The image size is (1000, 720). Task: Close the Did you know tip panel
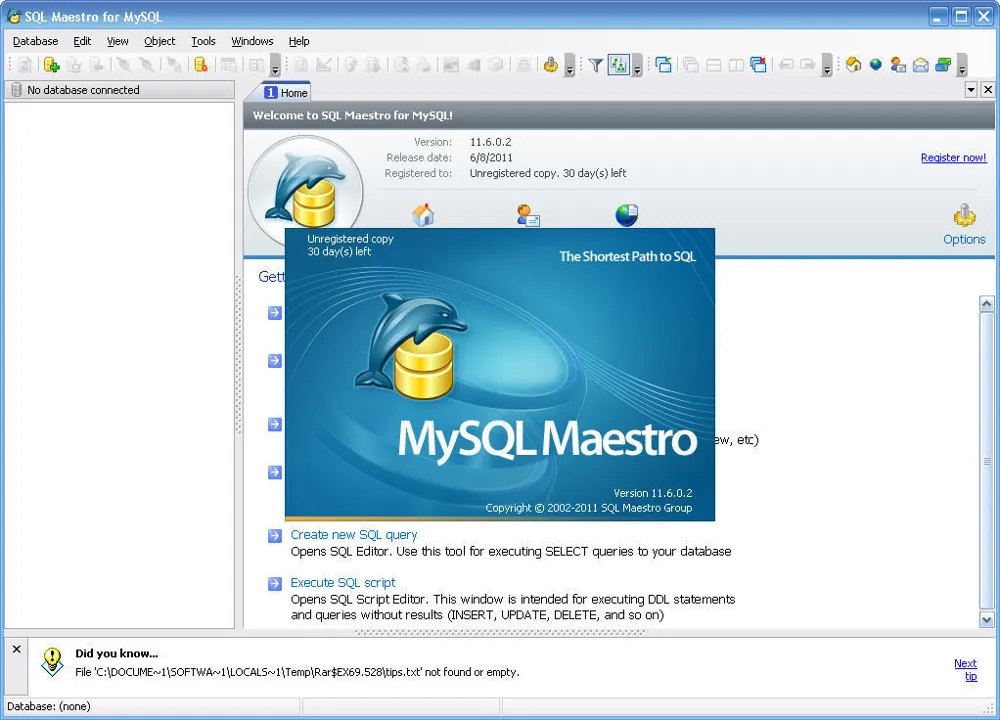point(17,649)
